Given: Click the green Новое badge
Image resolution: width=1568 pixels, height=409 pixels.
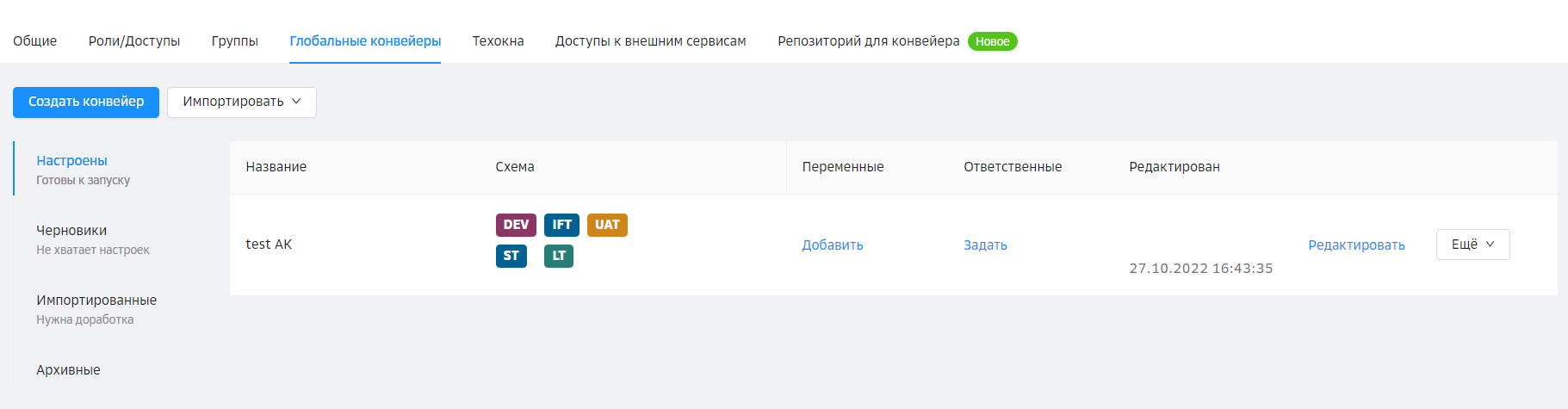Looking at the screenshot, I should tap(992, 41).
